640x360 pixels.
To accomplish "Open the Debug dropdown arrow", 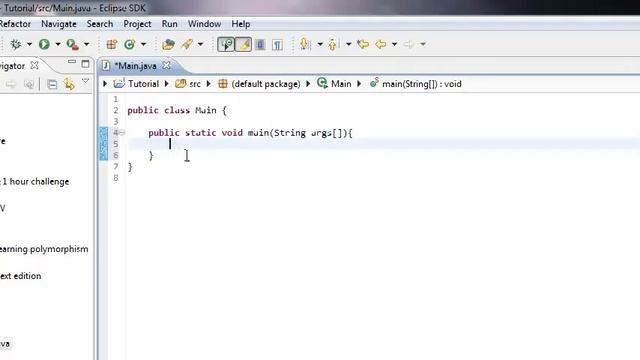I will click(x=29, y=44).
